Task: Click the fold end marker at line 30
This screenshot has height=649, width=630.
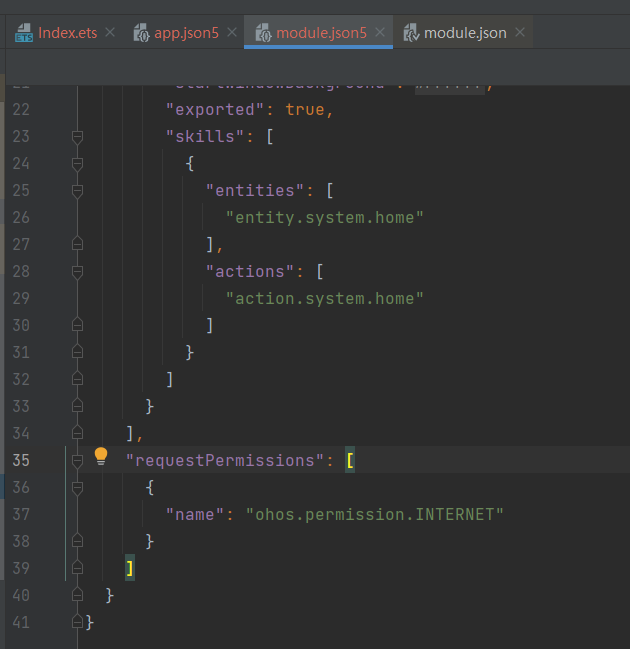Action: [77, 324]
